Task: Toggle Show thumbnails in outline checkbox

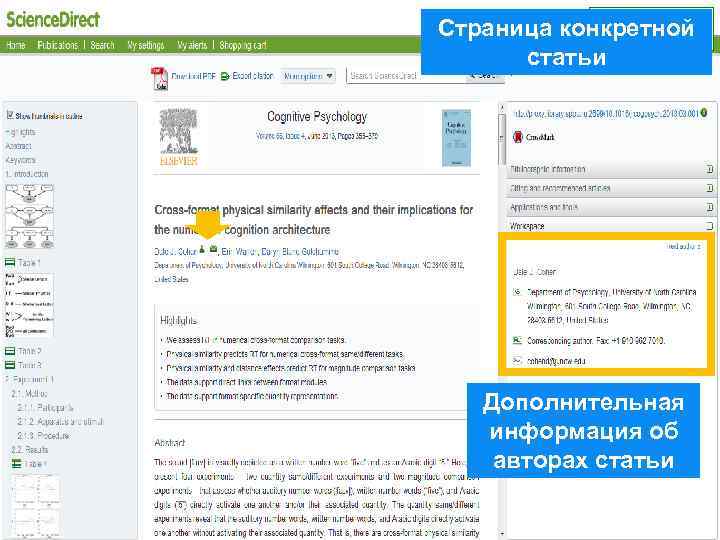Action: 10,115
